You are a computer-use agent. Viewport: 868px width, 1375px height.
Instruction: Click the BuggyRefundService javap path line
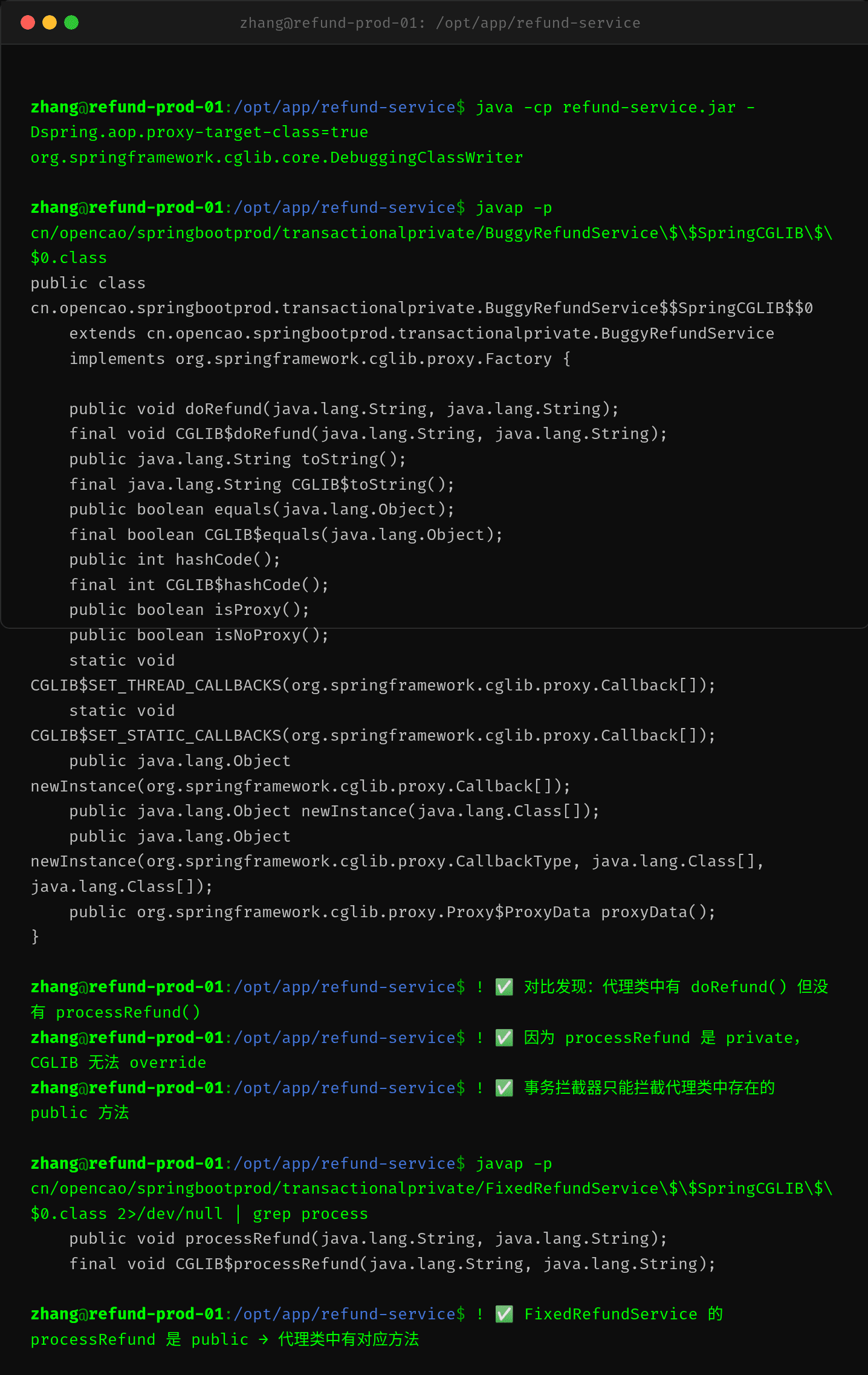click(432, 233)
